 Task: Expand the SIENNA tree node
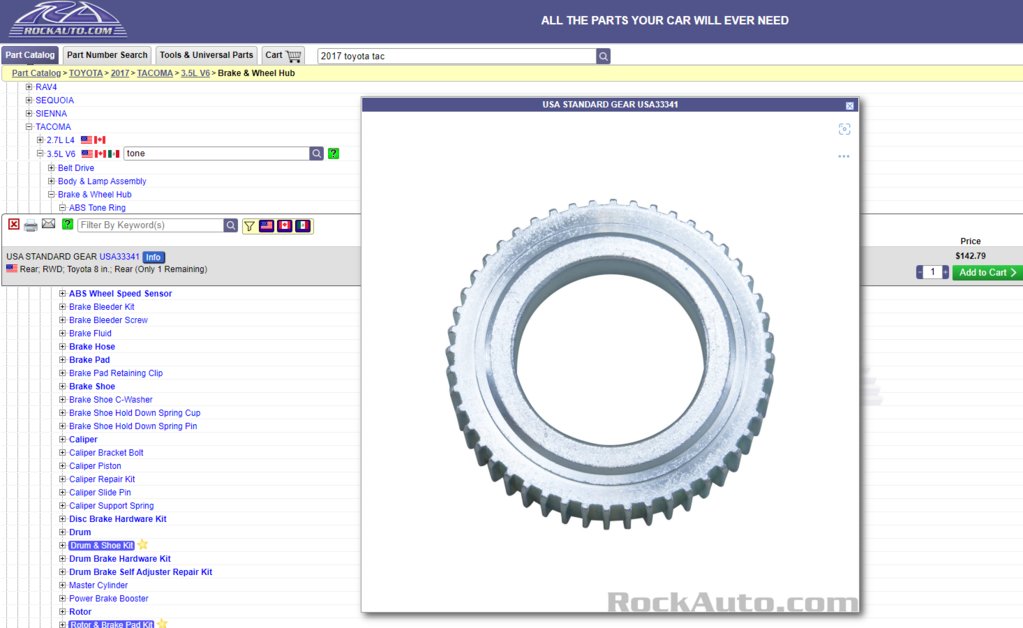(29, 113)
